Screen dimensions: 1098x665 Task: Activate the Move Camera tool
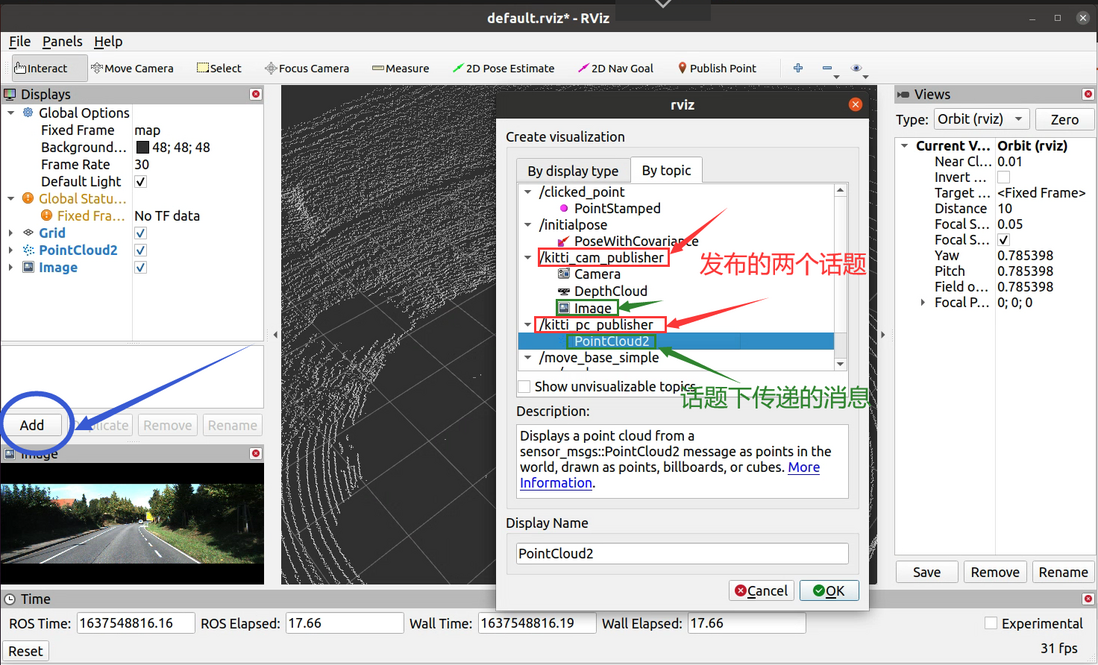click(x=132, y=68)
